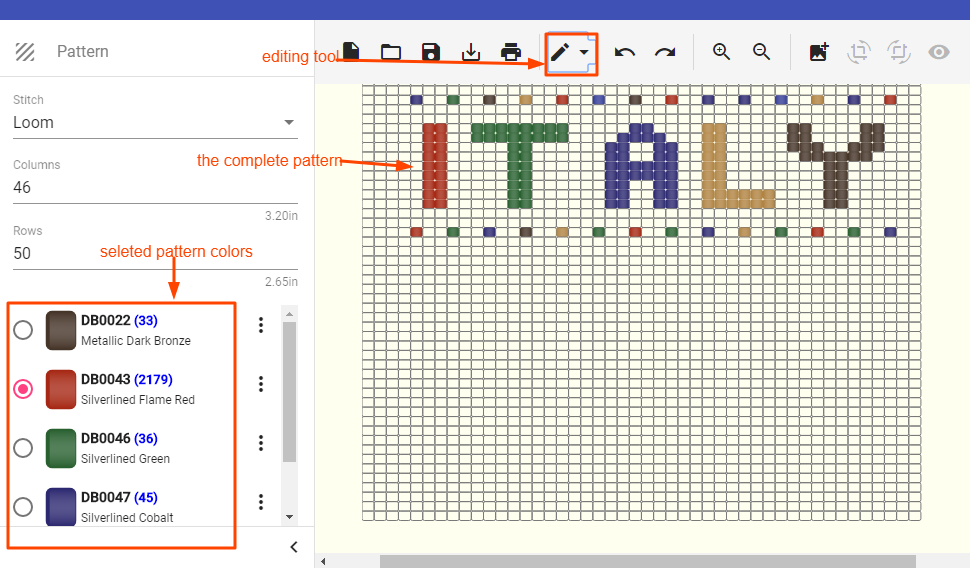This screenshot has width=970, height=568.
Task: Click color list scroll up arrow
Action: point(290,314)
